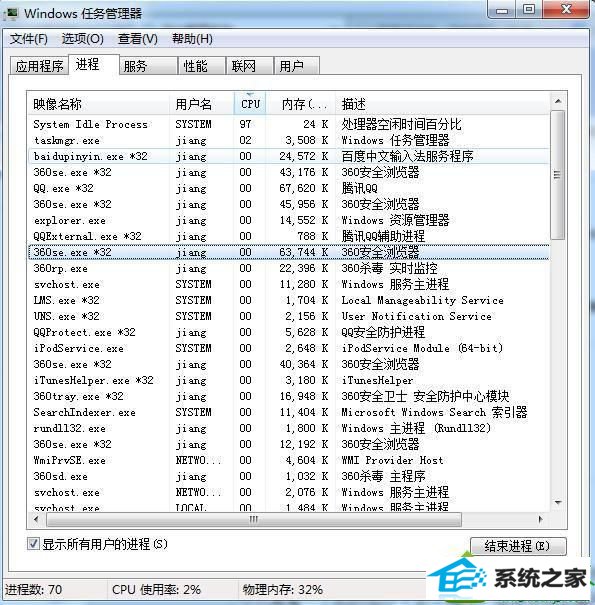This screenshot has height=605, width=595.
Task: Switch to the 服务 tab
Action: (148, 66)
